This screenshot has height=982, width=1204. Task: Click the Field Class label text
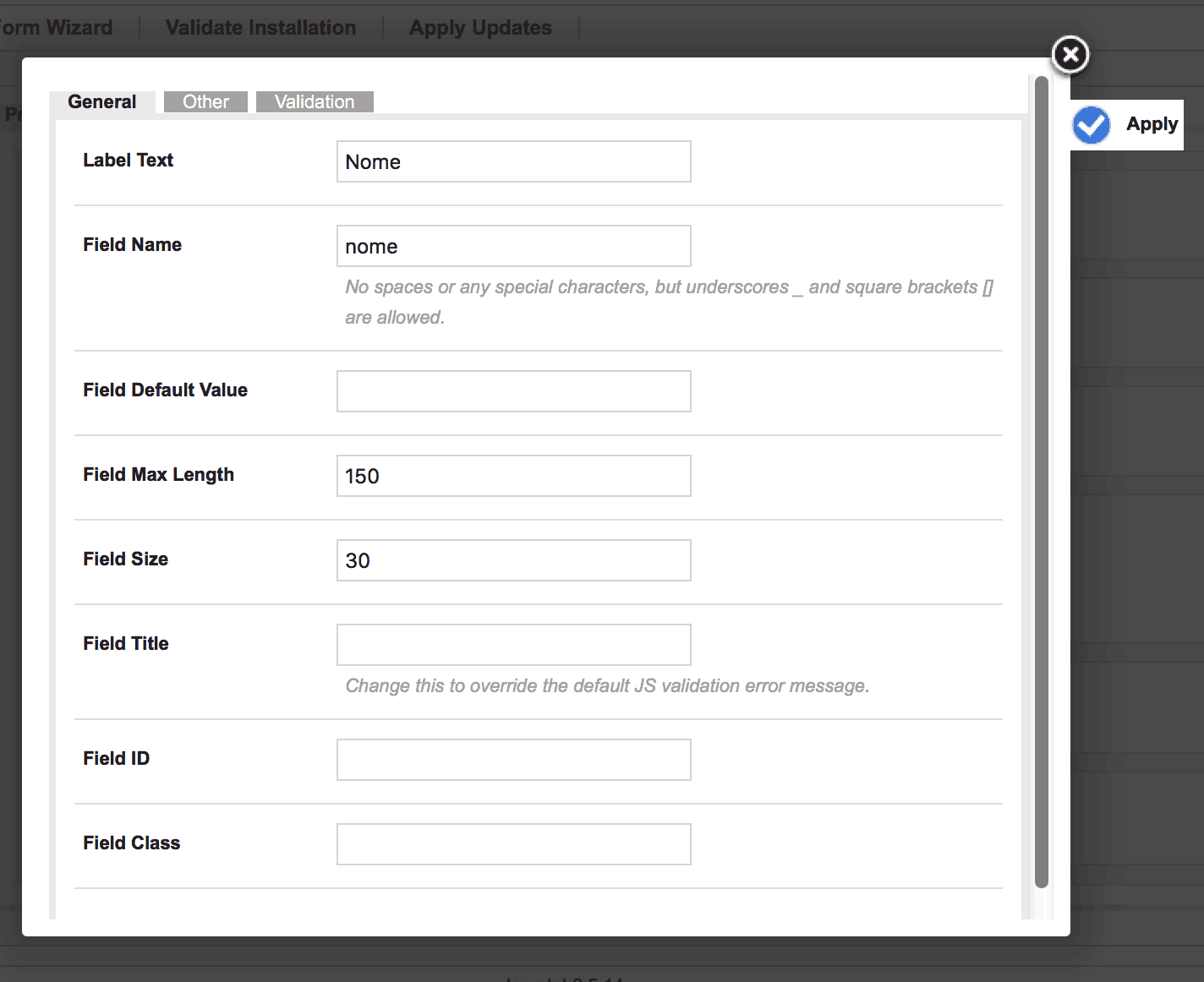[x=131, y=843]
